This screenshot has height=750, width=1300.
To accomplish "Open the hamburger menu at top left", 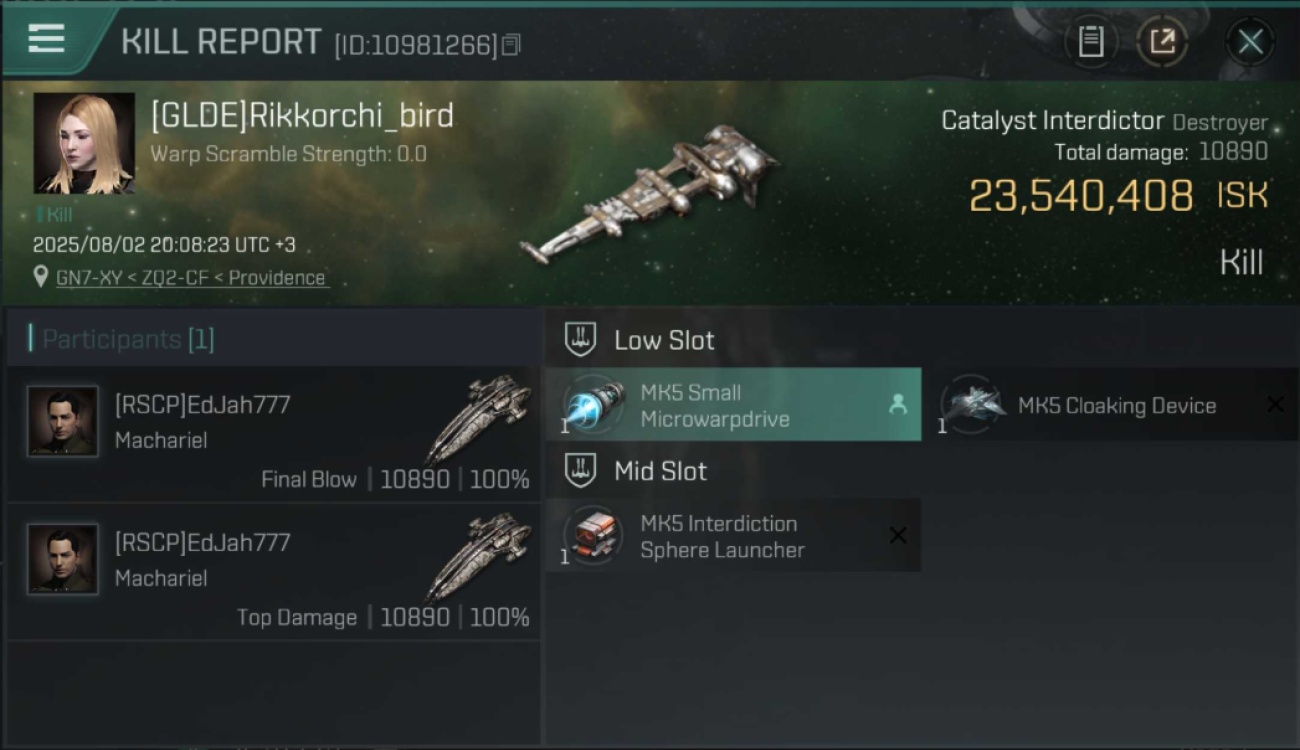I will (x=46, y=39).
